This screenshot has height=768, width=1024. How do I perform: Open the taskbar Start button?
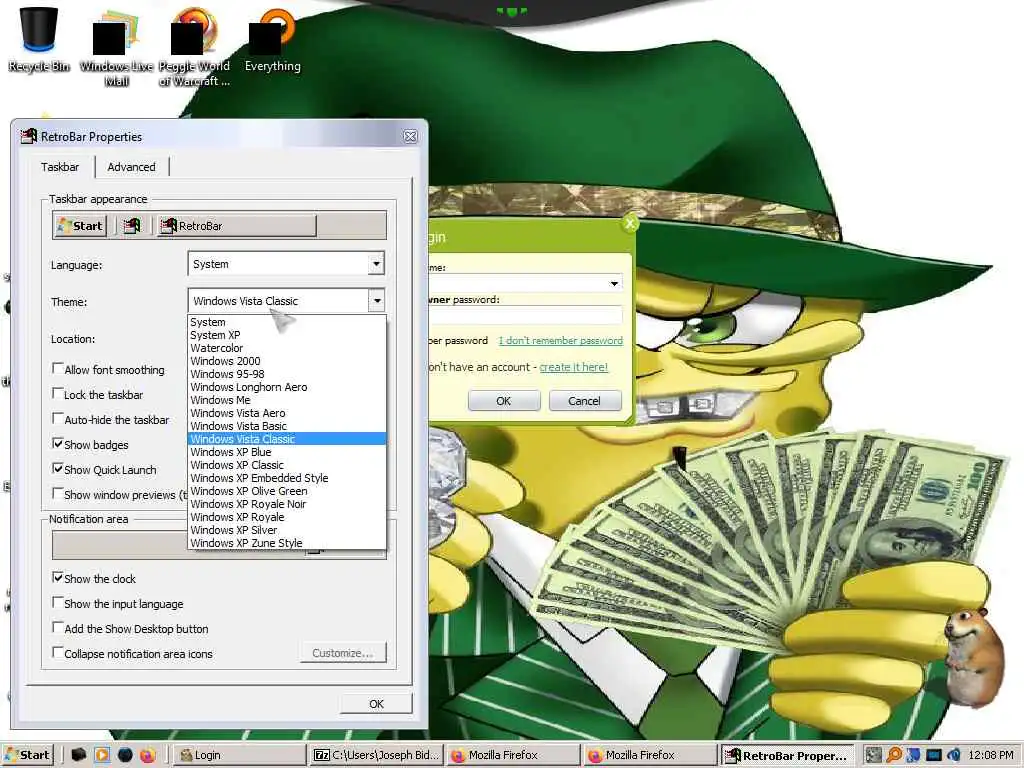point(27,755)
